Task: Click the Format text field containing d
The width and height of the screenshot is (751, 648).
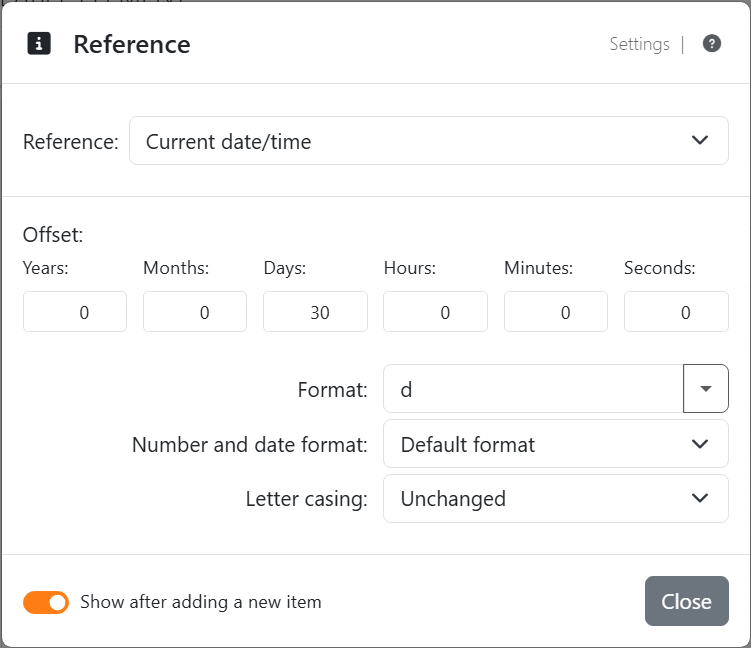Action: (x=533, y=388)
